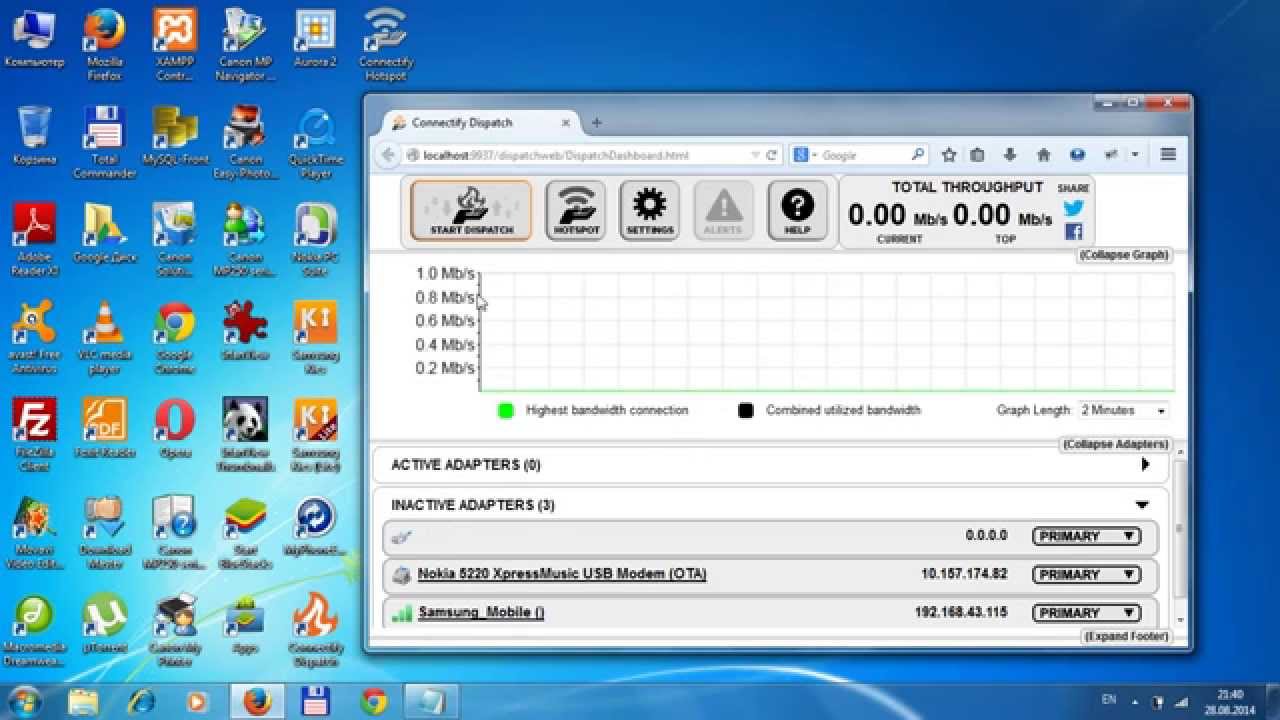Open the Graph Length dropdown
1280x720 pixels.
click(1122, 410)
